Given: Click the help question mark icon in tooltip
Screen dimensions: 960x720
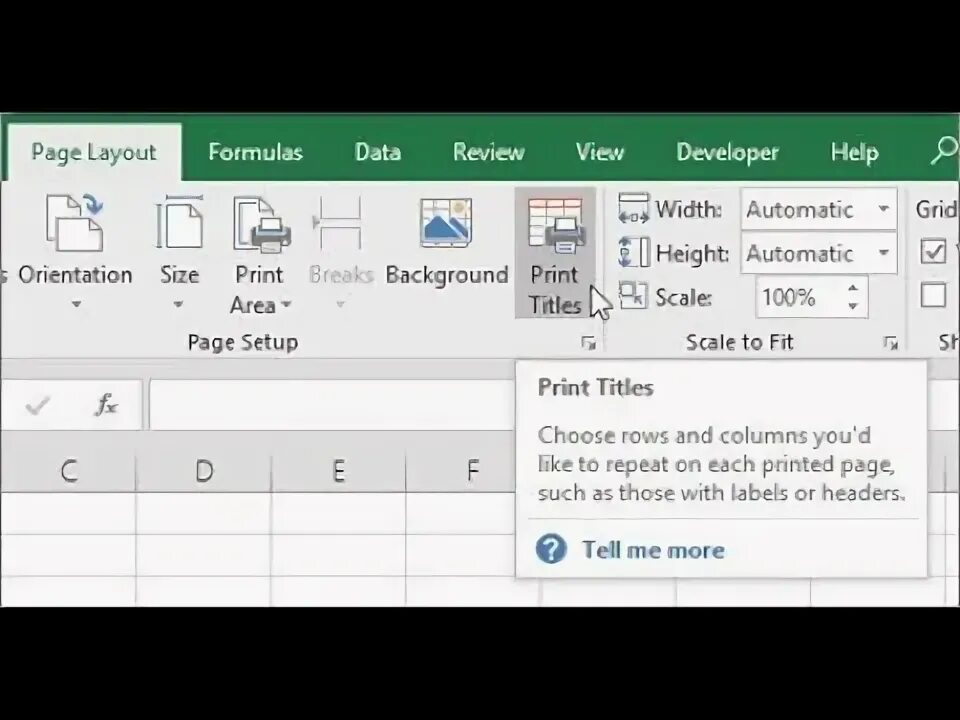Looking at the screenshot, I should coord(551,549).
